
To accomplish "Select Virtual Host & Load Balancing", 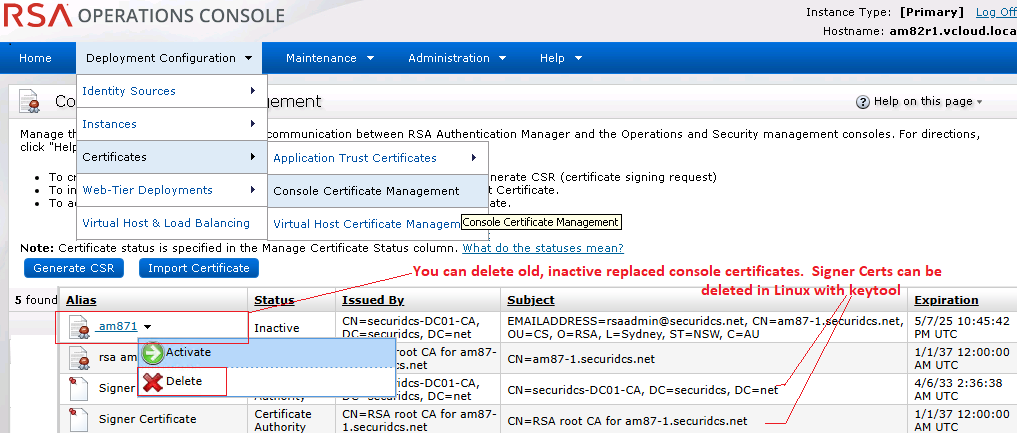I will (166, 223).
